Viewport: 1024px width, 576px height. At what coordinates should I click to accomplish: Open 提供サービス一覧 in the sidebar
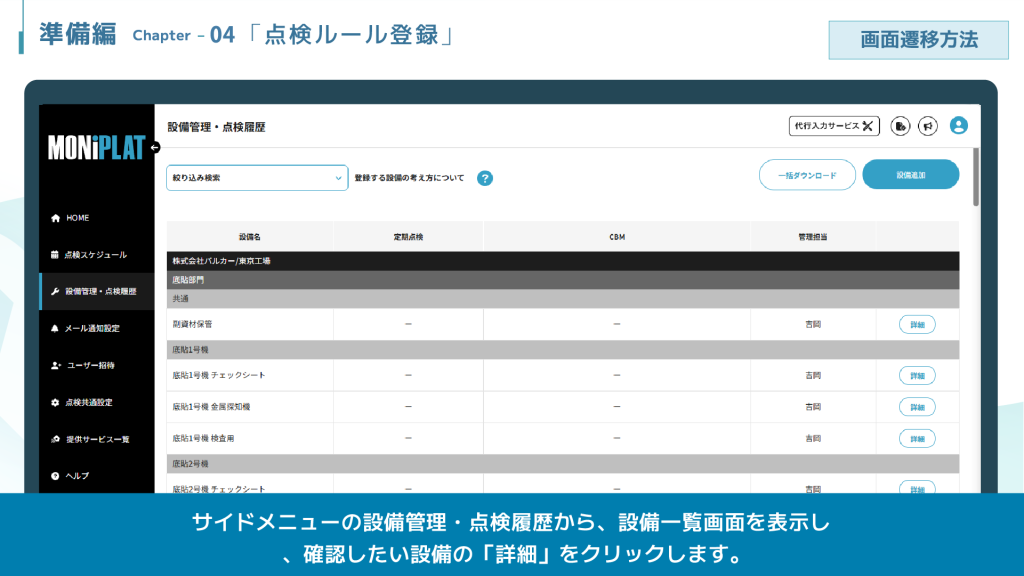point(97,439)
